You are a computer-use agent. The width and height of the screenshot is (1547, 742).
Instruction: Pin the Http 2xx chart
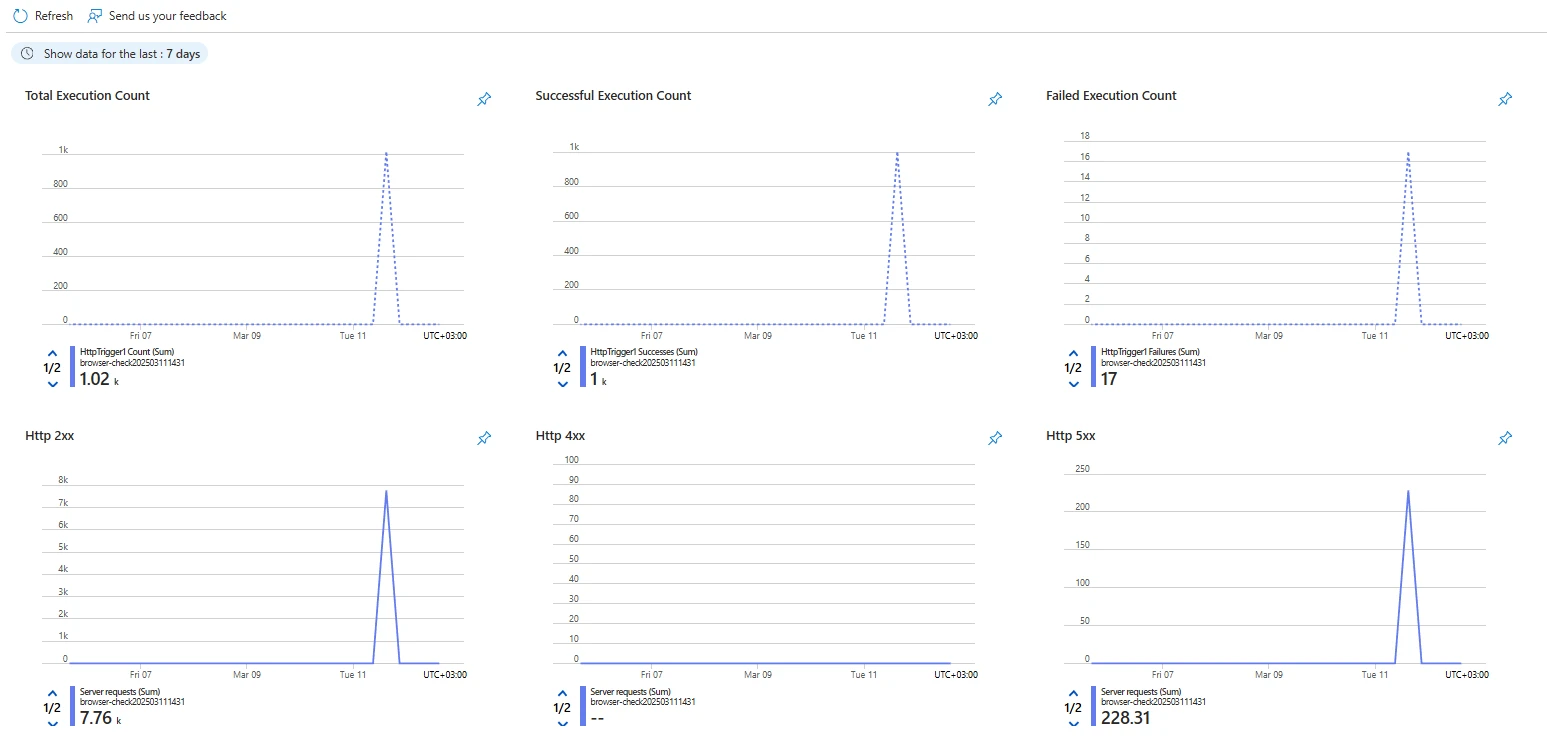[484, 438]
